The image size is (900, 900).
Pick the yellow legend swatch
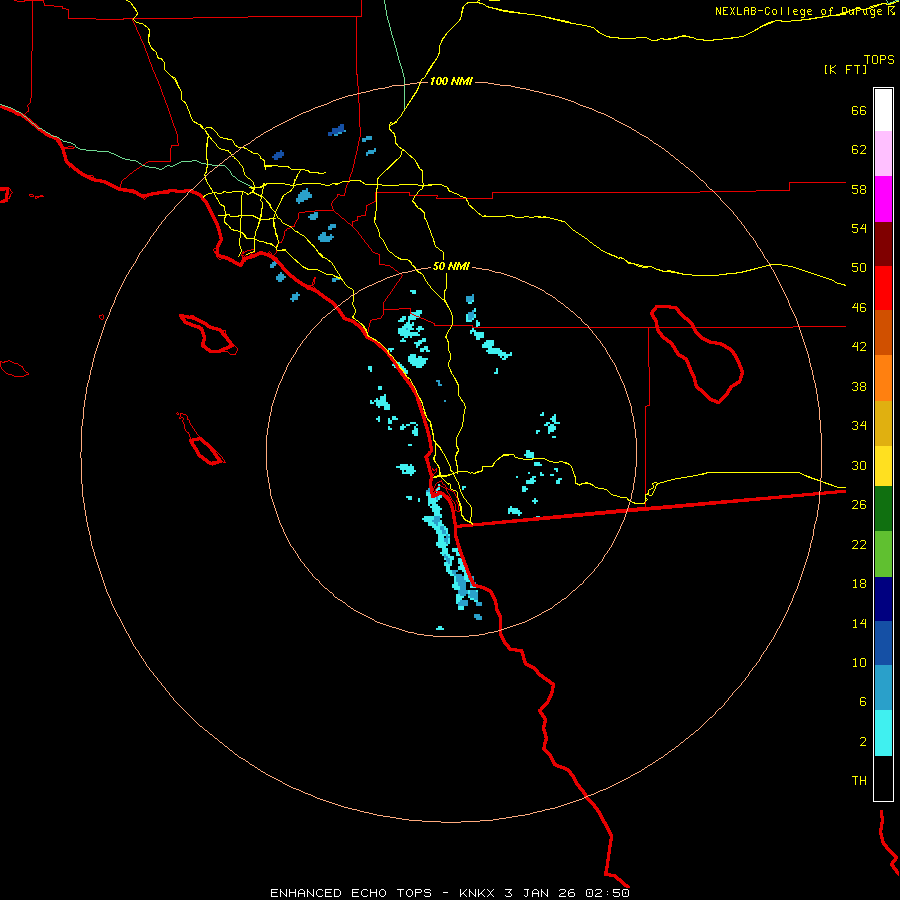coord(883,466)
